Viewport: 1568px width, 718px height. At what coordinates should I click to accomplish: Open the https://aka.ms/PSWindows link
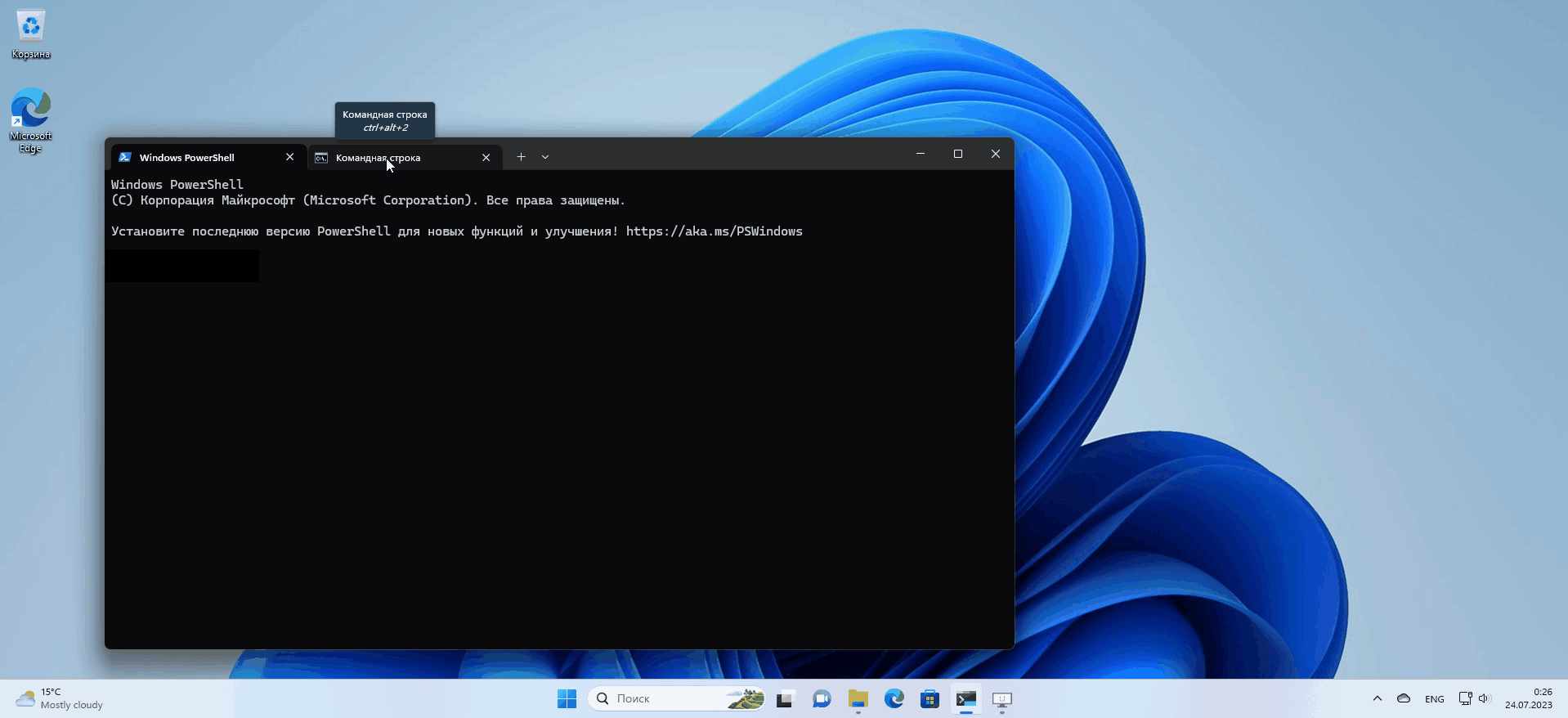coord(715,231)
